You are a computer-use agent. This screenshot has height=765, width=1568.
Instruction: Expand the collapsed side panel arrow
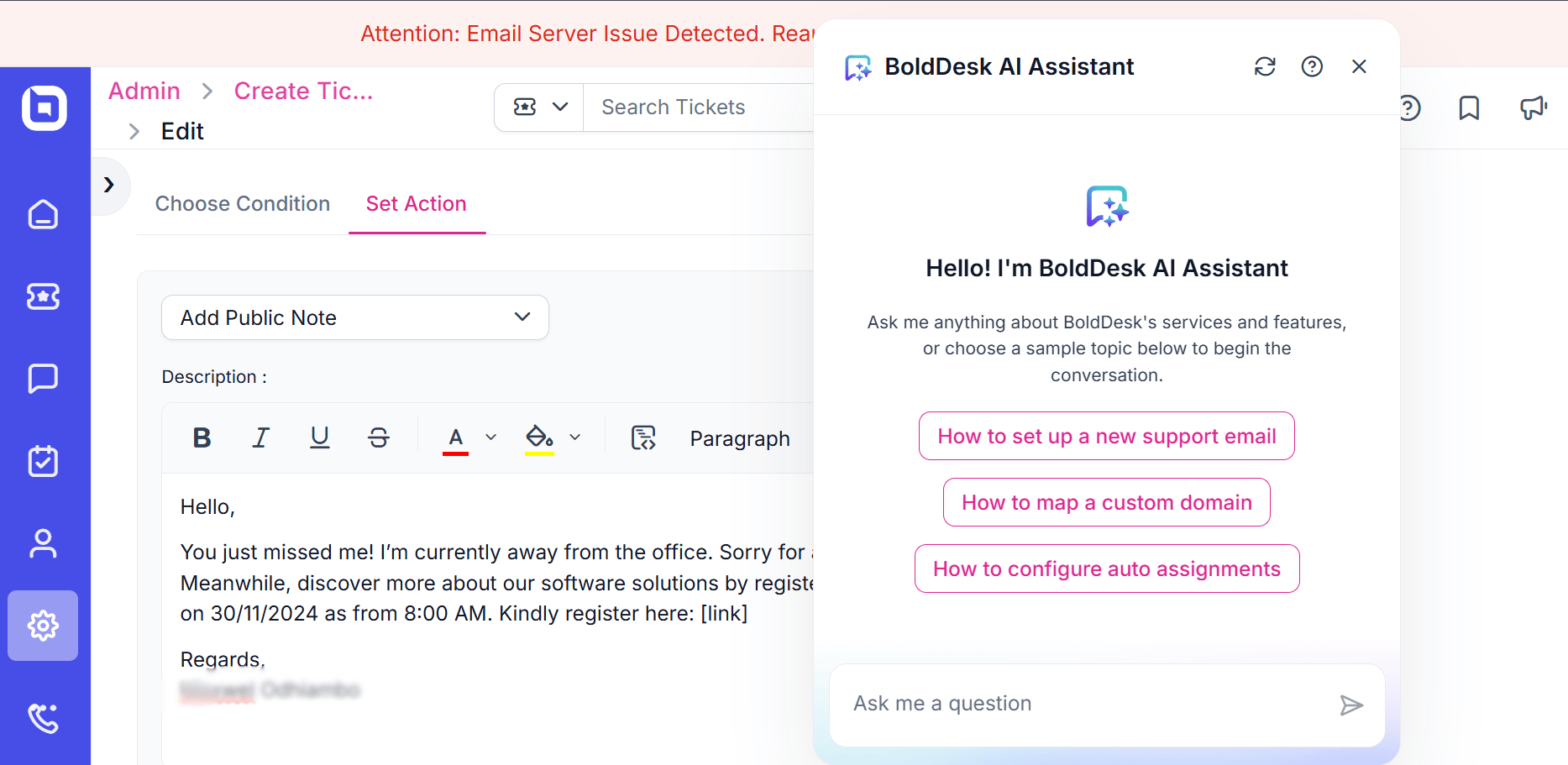[108, 185]
